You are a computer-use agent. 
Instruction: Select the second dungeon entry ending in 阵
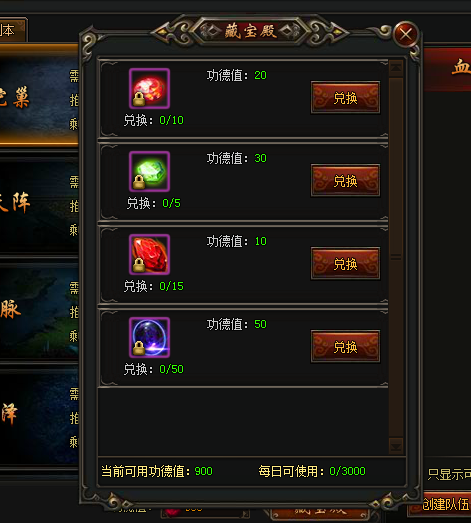click(39, 204)
